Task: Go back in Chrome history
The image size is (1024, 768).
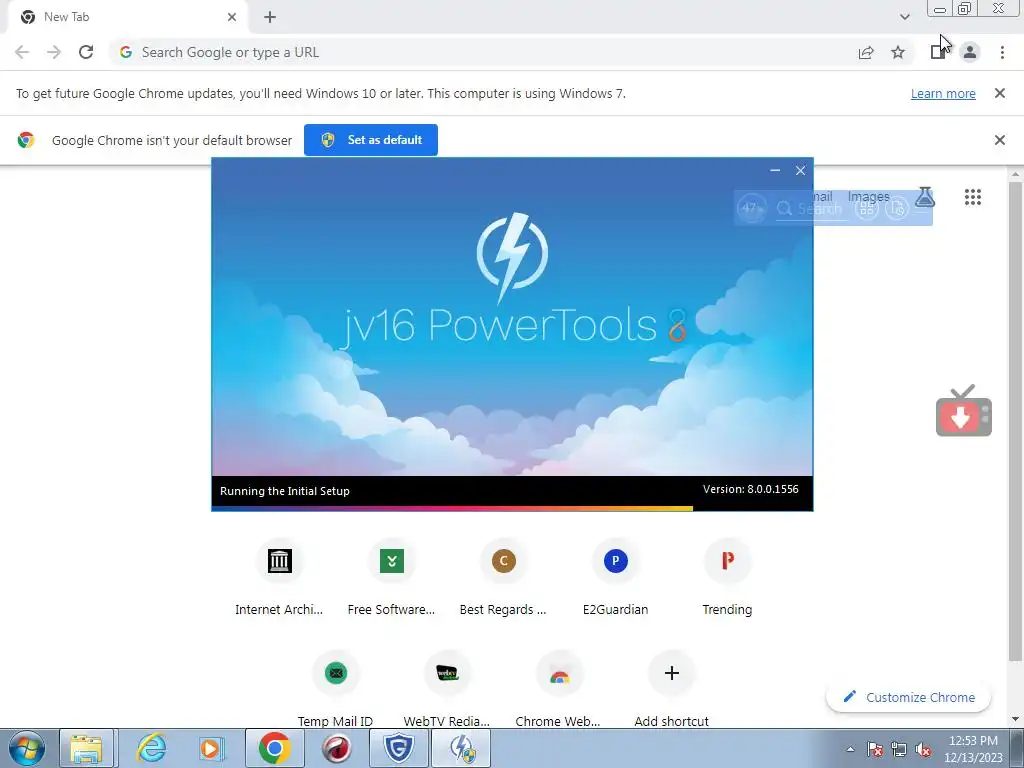Action: (x=22, y=52)
